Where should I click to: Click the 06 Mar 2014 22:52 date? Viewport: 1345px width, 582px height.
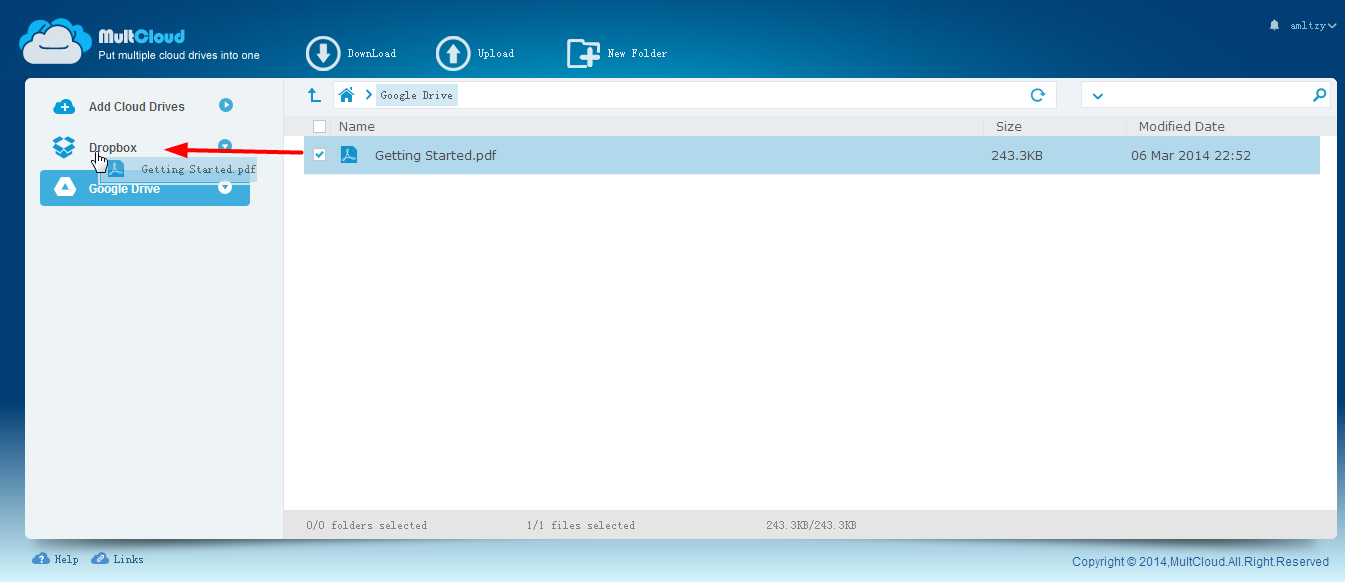click(1191, 155)
